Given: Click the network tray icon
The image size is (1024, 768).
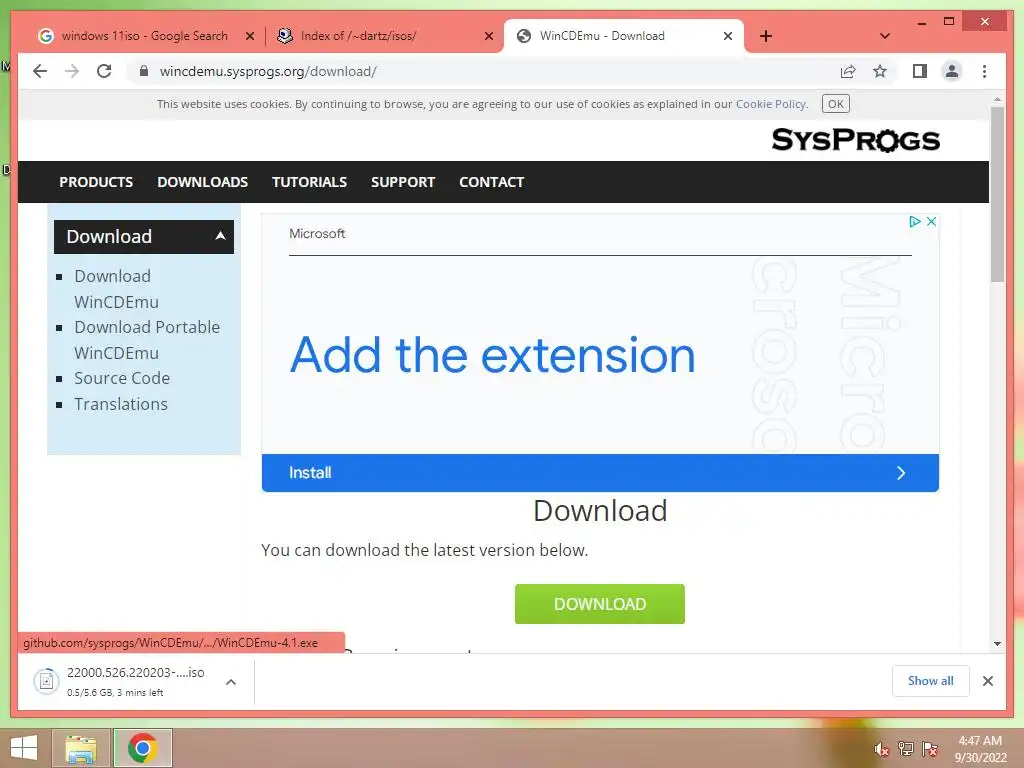Looking at the screenshot, I should click(906, 749).
